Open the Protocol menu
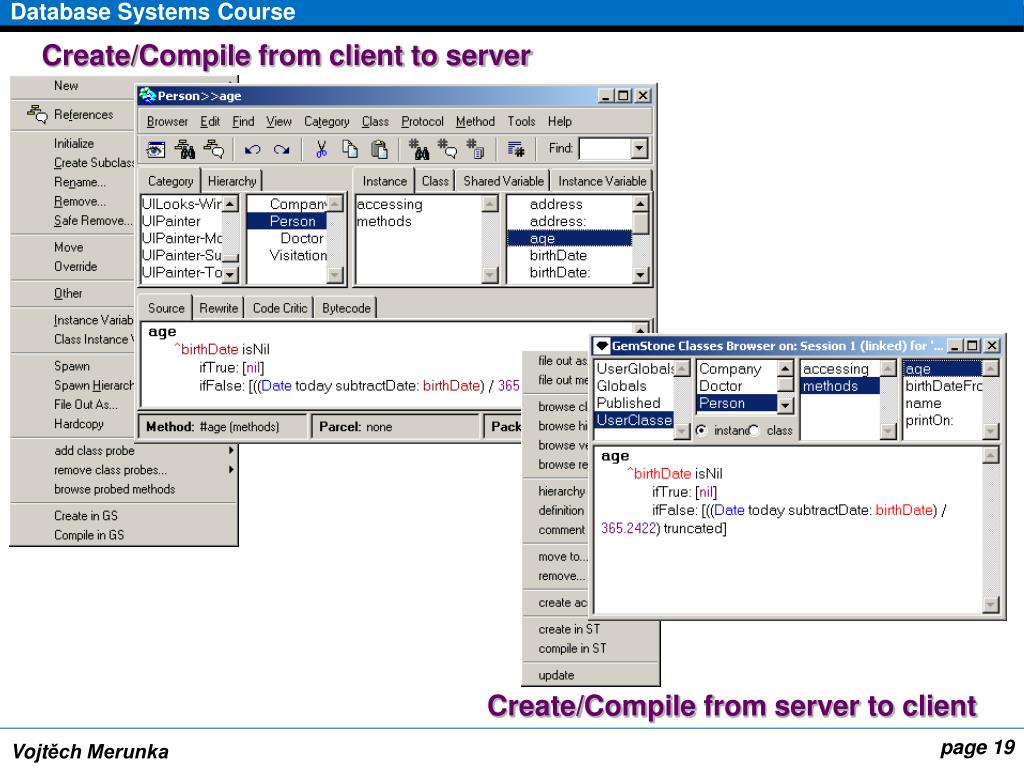This screenshot has height=768, width=1024. [x=423, y=121]
